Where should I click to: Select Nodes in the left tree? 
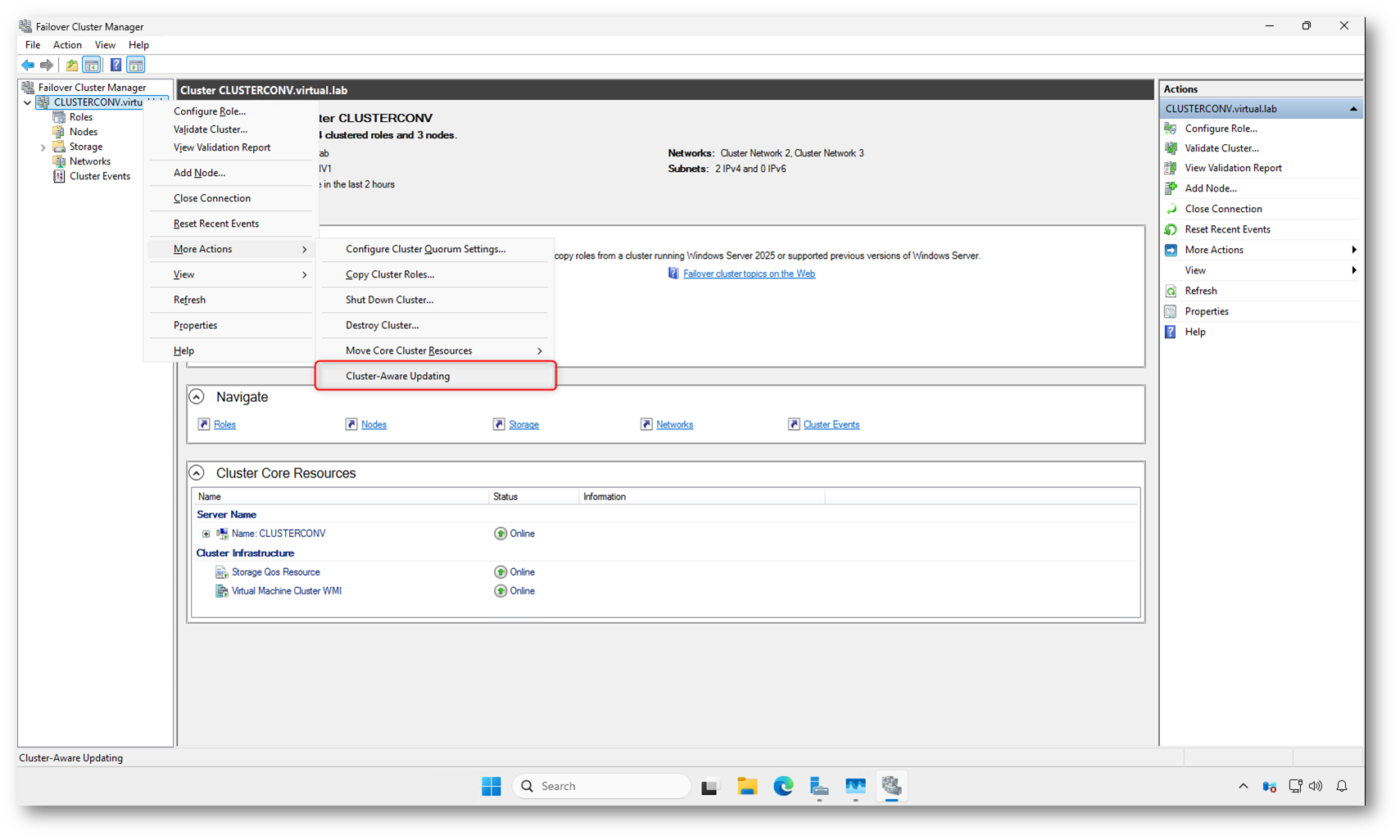83,132
